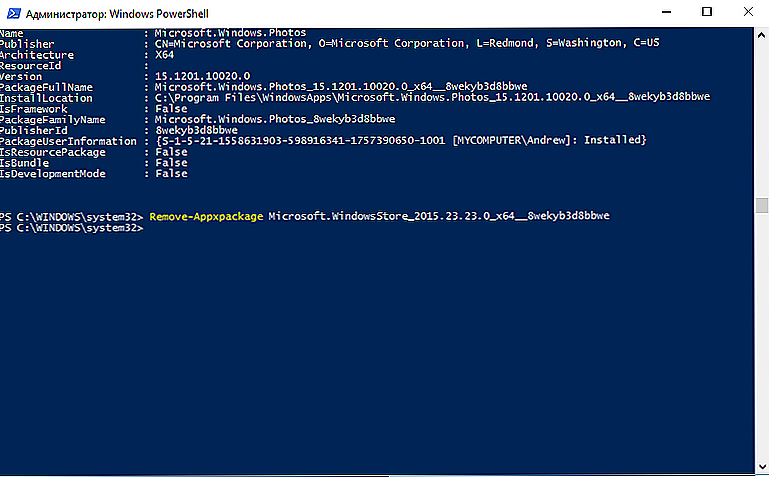Screen dimensions: 769x477
Task: Click the Architecture value X64
Action: [x=164, y=54]
